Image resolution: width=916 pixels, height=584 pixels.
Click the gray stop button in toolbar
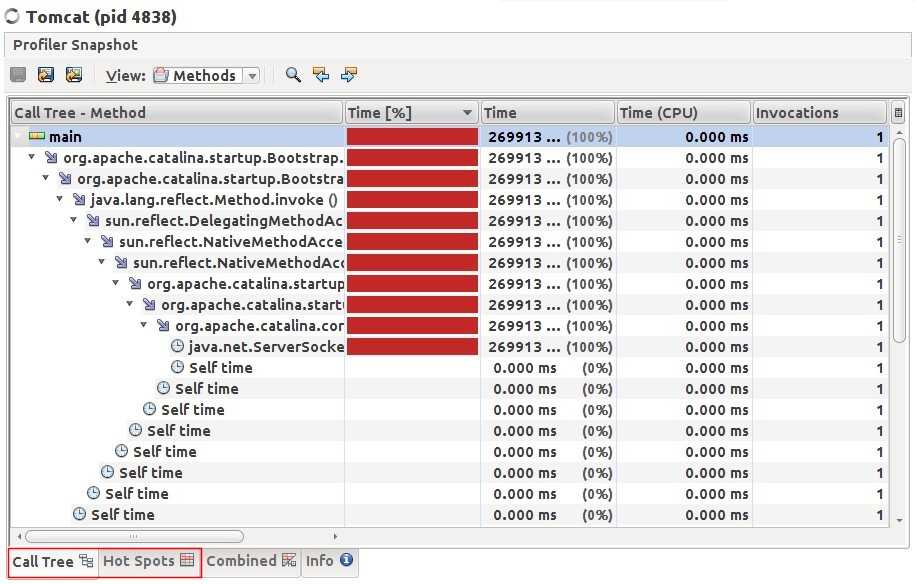tap(18, 75)
